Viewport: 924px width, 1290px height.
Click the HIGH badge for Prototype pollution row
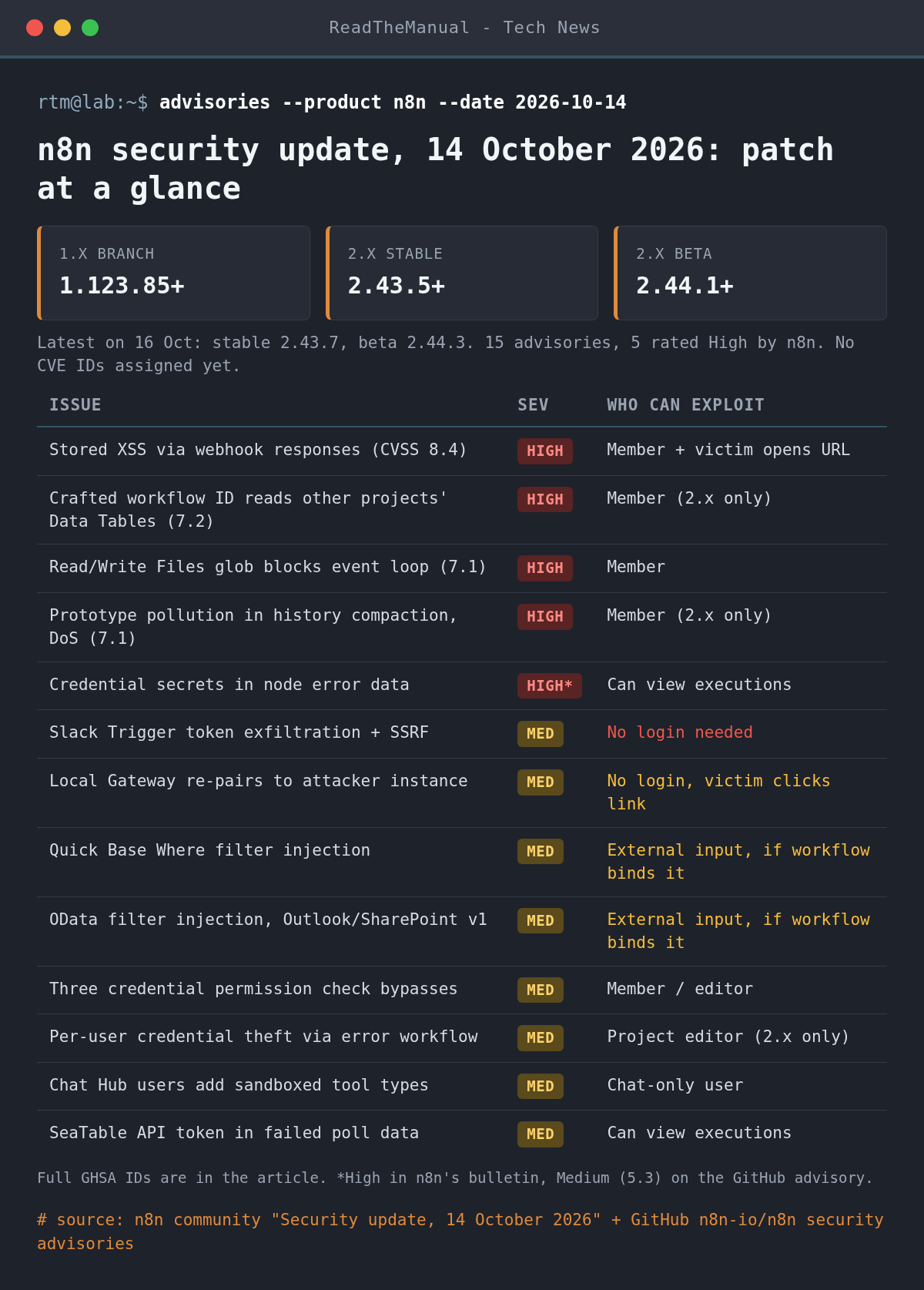(545, 617)
